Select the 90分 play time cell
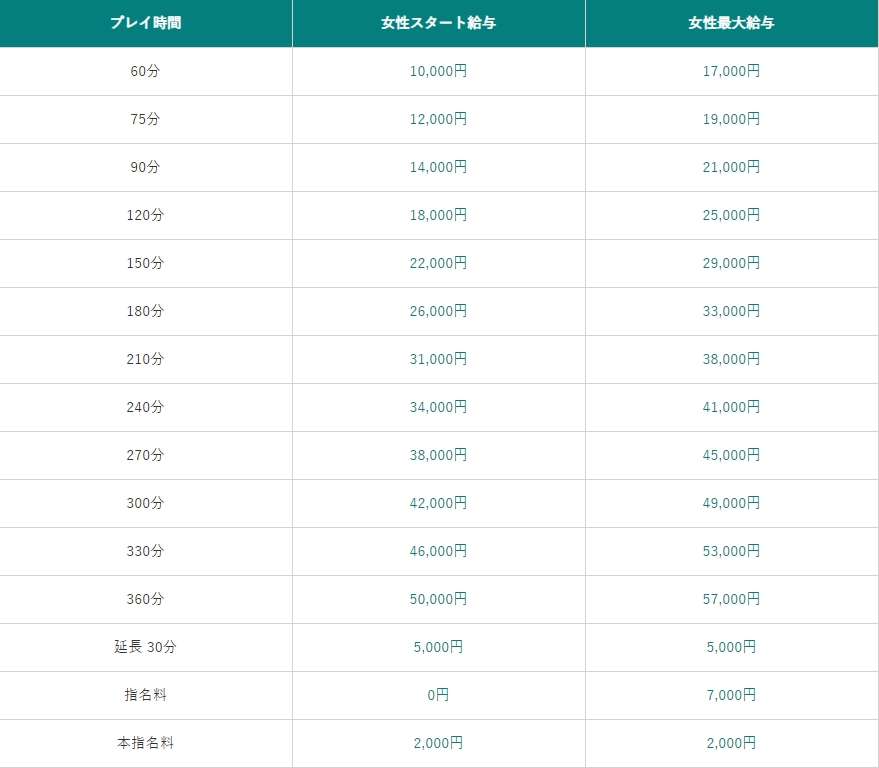The width and height of the screenshot is (879, 768). tap(146, 167)
